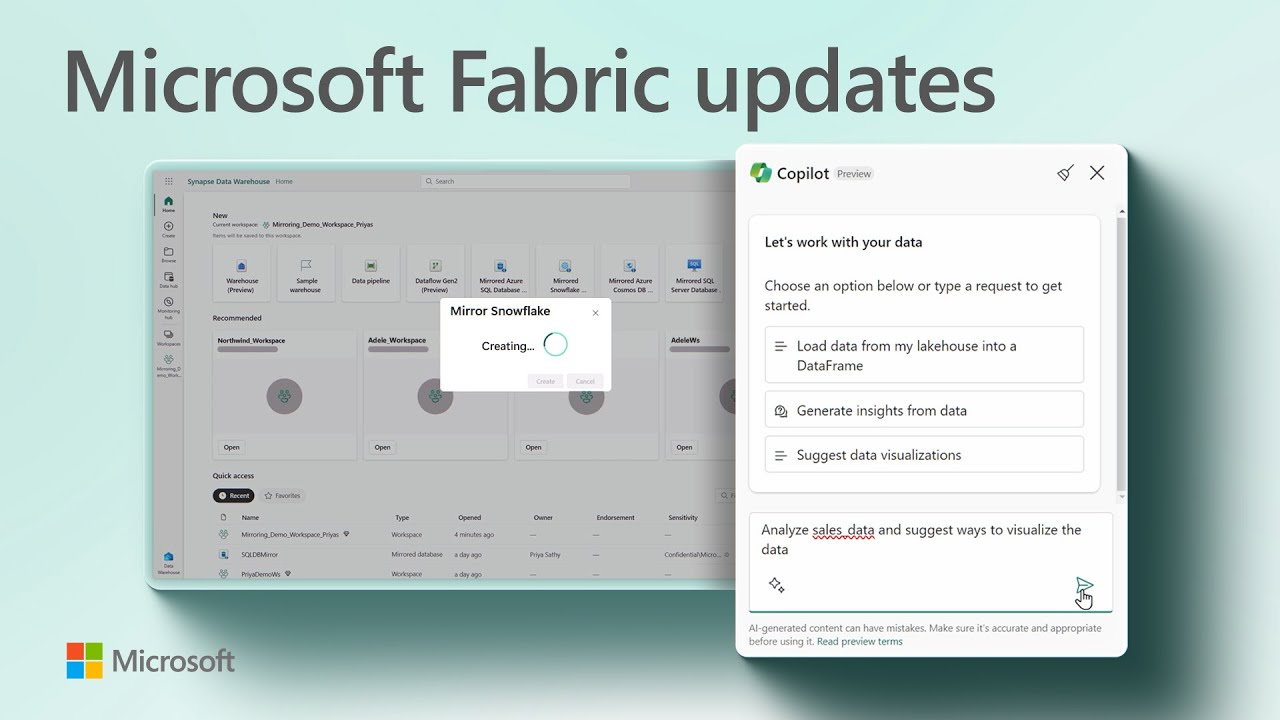This screenshot has height=720, width=1280.
Task: Click the Home breadcrumb in the header
Action: [x=284, y=182]
